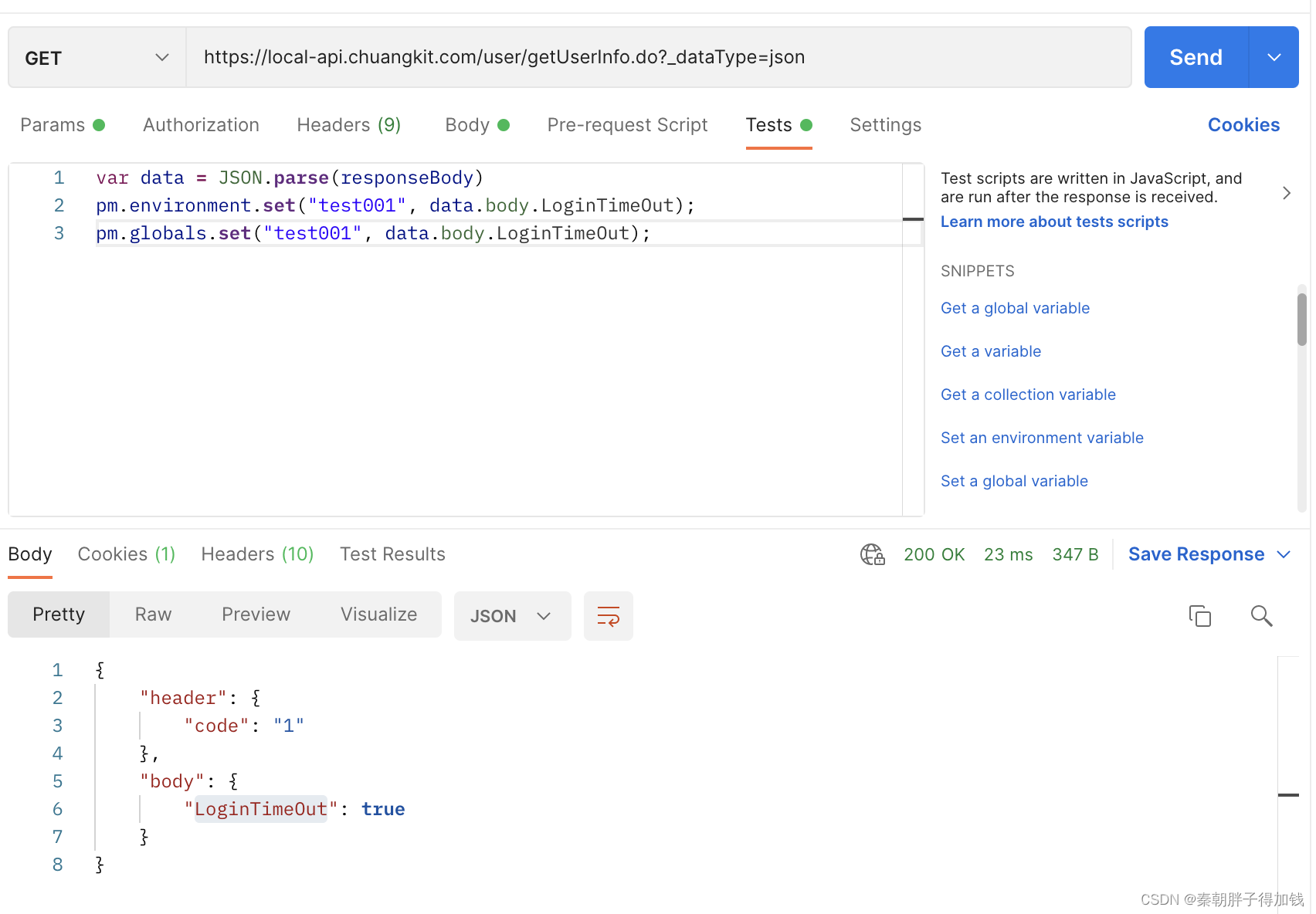Click the network globe lock icon
The height and width of the screenshot is (914, 1316).
(873, 554)
